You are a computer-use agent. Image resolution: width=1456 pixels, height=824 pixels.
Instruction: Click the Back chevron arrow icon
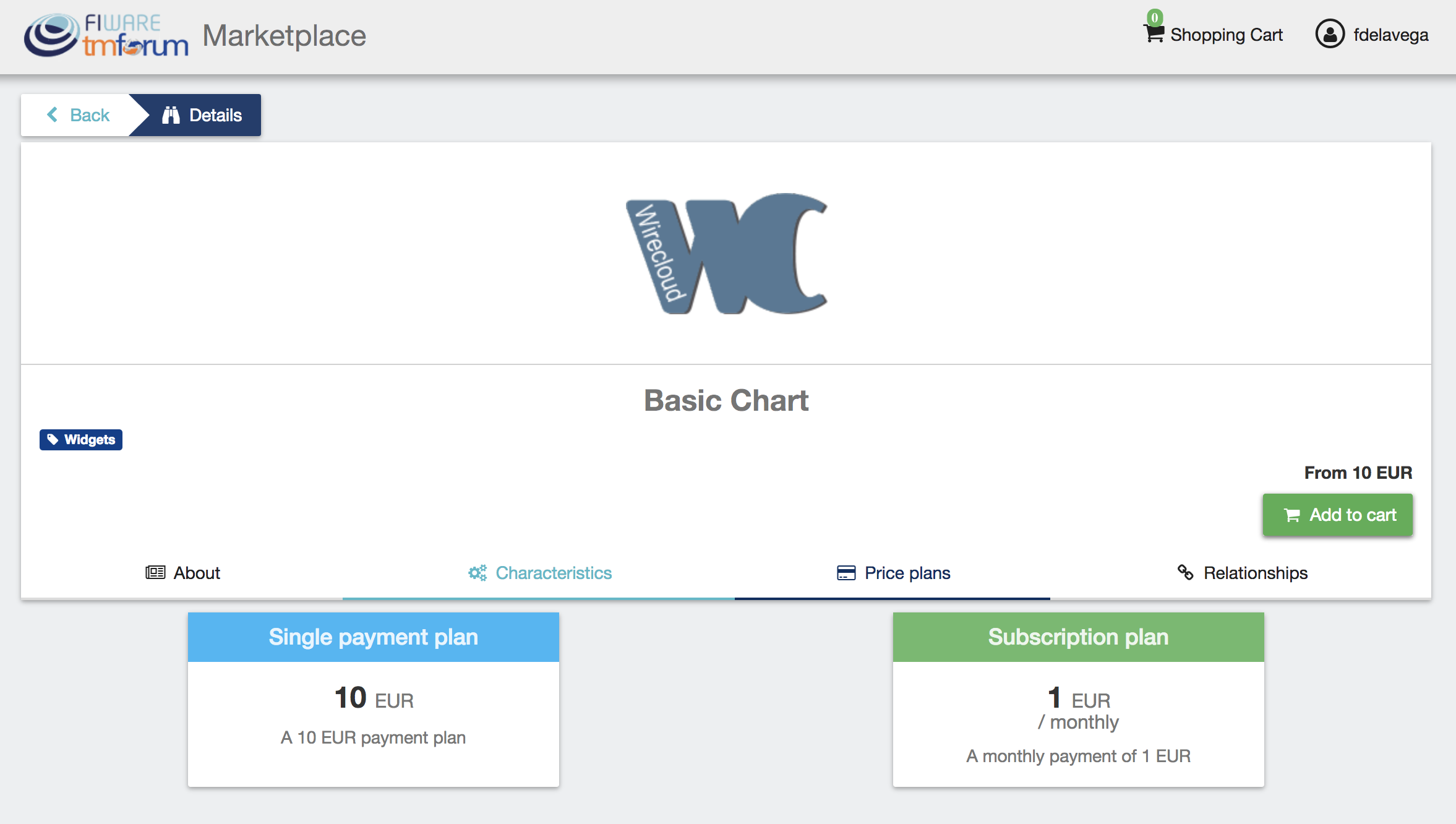point(53,114)
